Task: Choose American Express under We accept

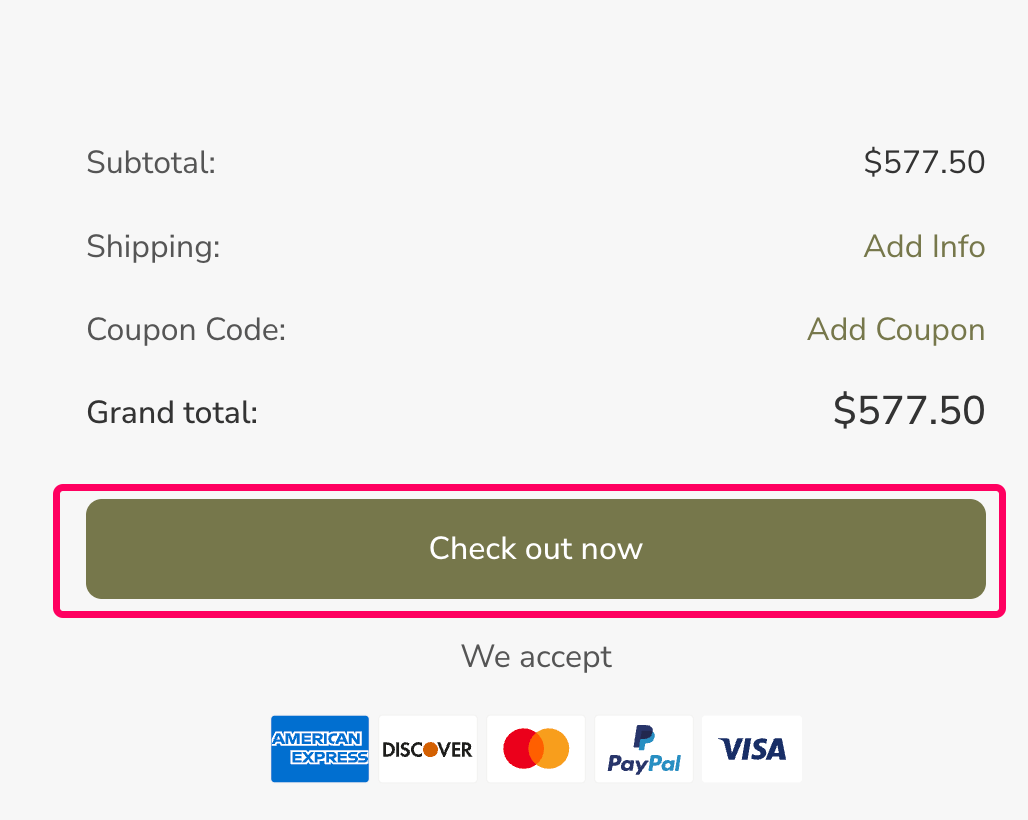Action: pyautogui.click(x=319, y=749)
